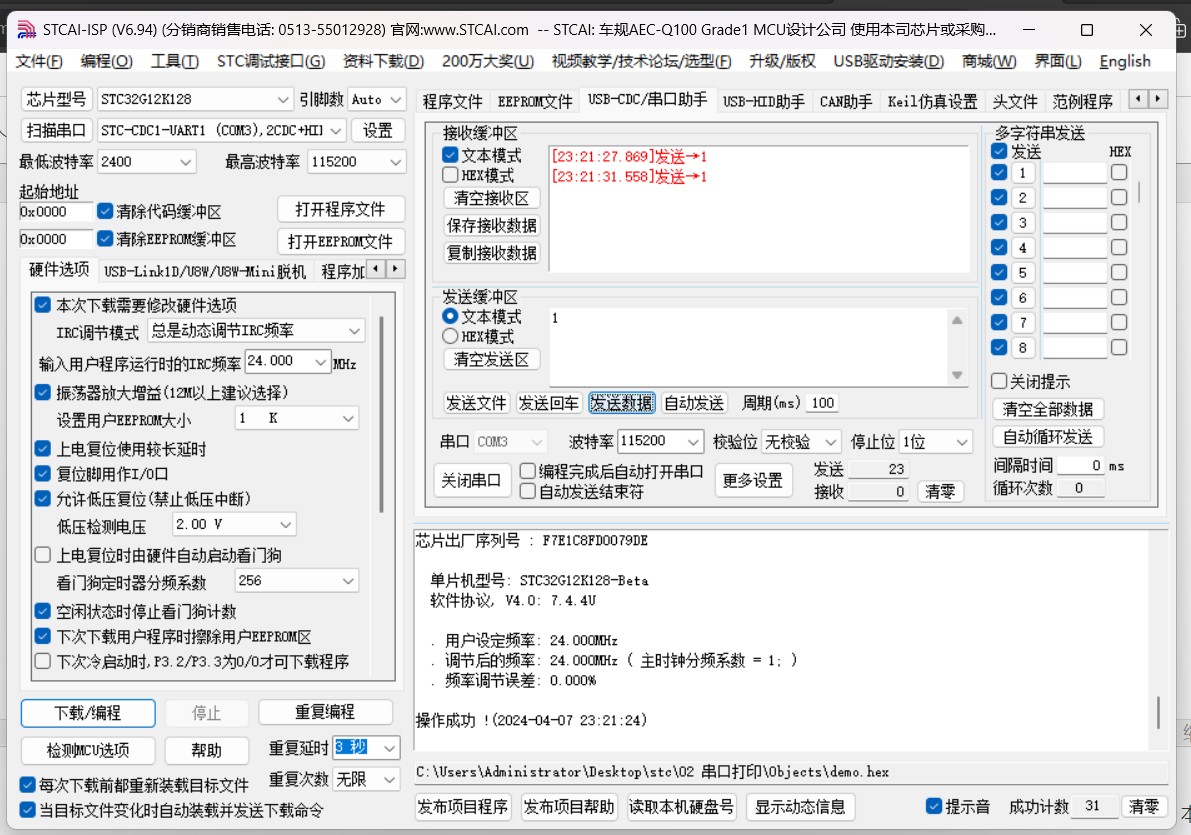Open the 编程(O) menu
1191x835 pixels.
106,61
